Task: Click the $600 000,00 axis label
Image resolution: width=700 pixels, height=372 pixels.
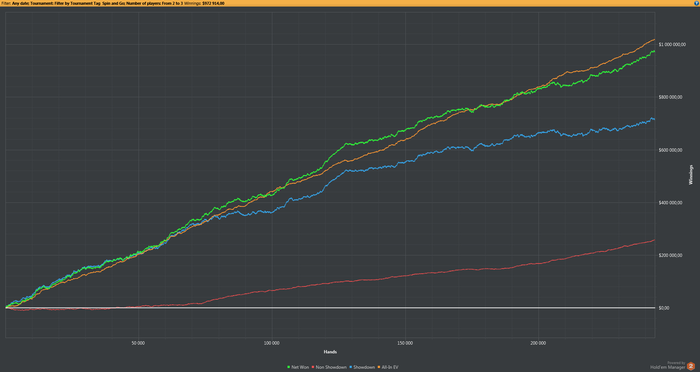Action: [x=671, y=150]
